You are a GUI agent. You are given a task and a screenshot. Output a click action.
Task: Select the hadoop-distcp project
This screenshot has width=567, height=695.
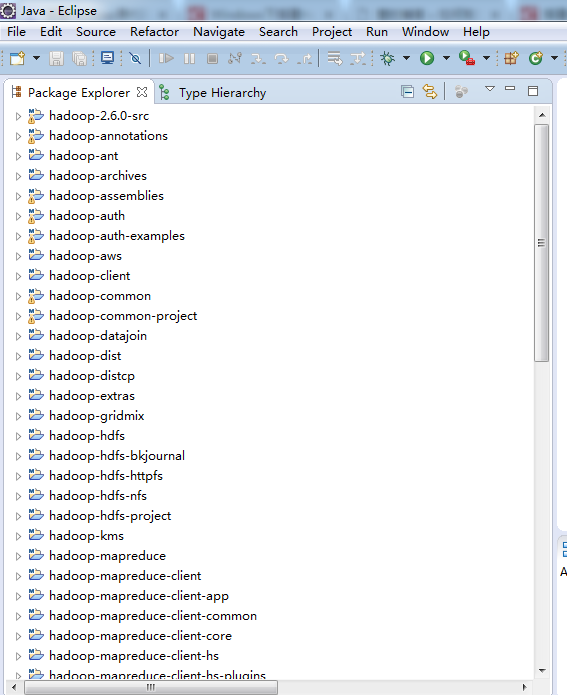pyautogui.click(x=92, y=376)
